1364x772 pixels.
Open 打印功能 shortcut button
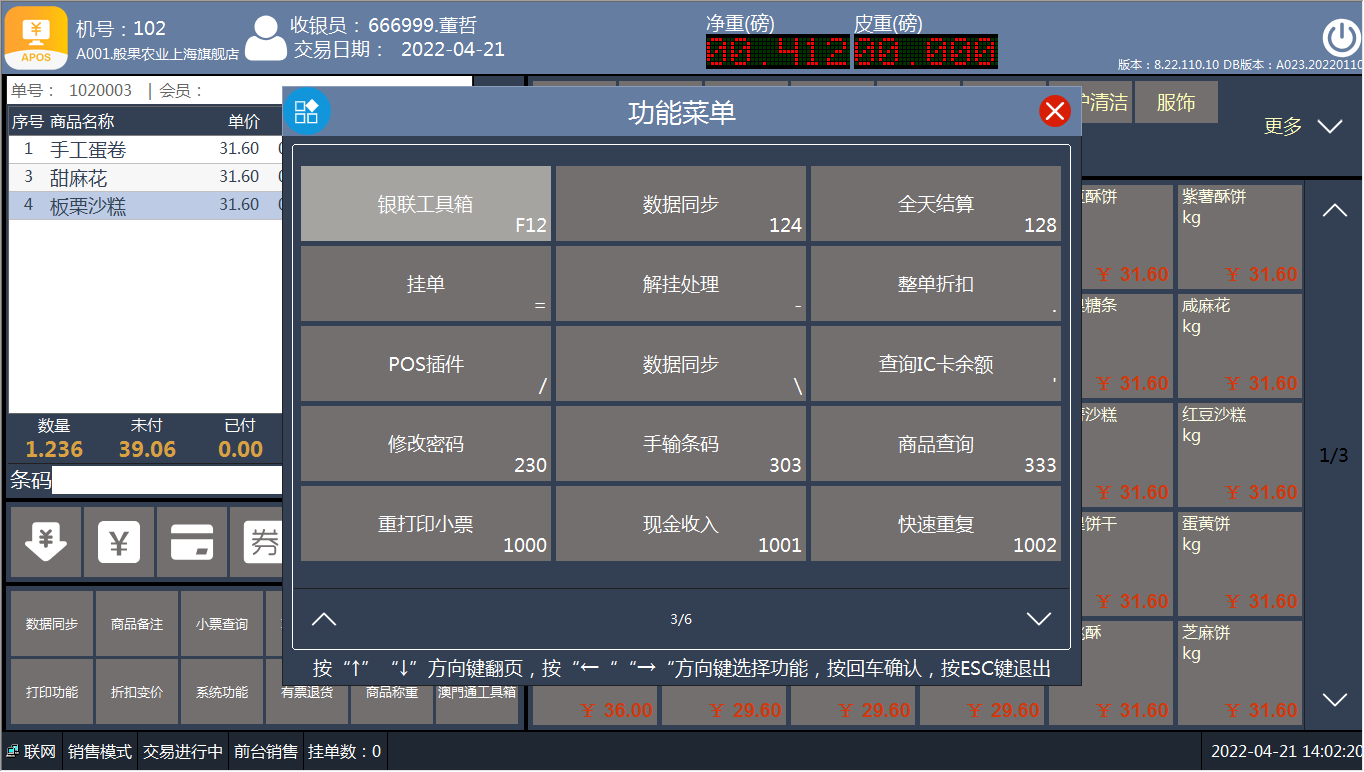tap(52, 692)
